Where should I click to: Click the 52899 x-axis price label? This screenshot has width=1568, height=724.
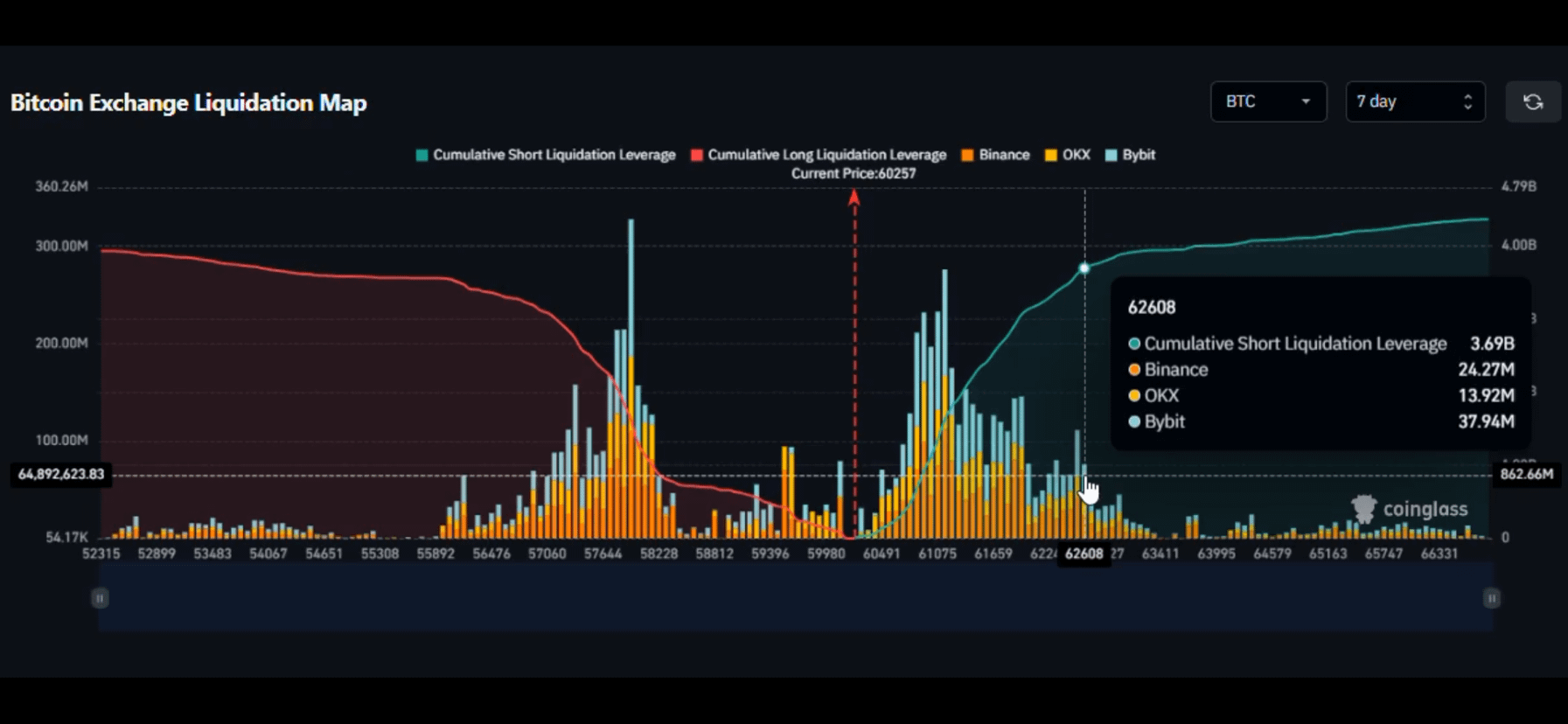coord(157,553)
